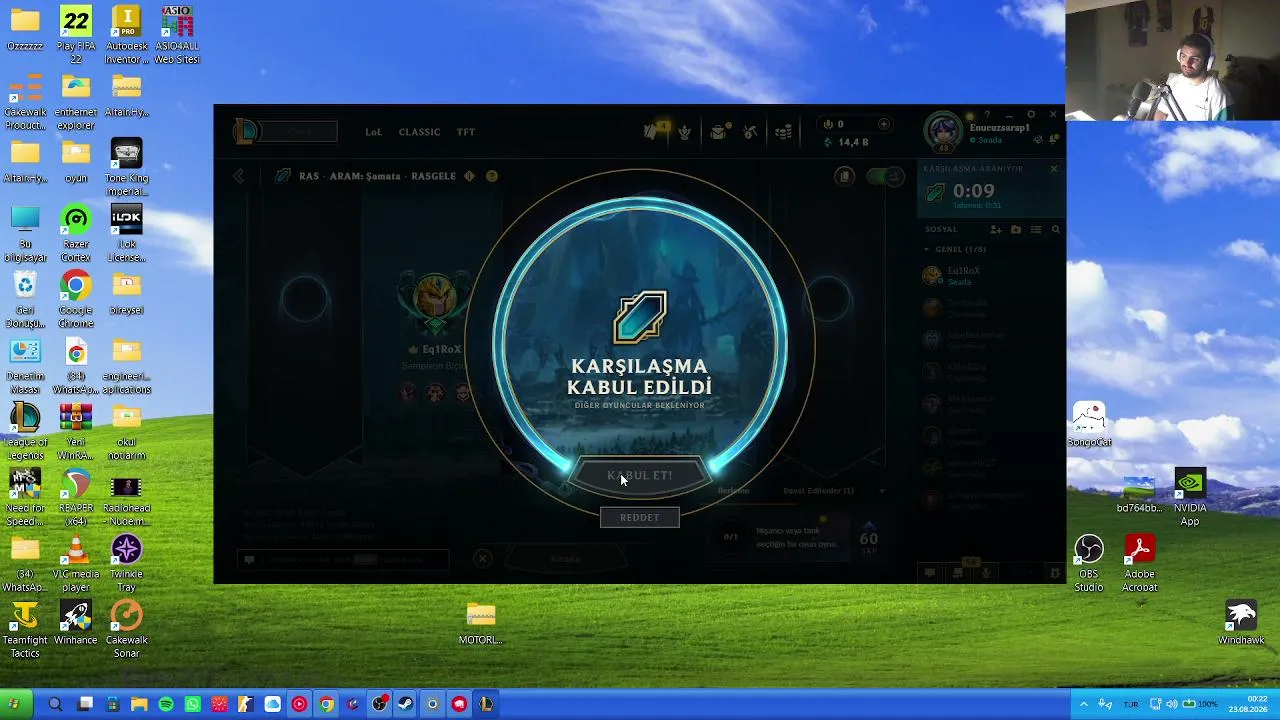The width and height of the screenshot is (1280, 720).
Task: Open the client settings gear
Action: pyautogui.click(x=1031, y=115)
